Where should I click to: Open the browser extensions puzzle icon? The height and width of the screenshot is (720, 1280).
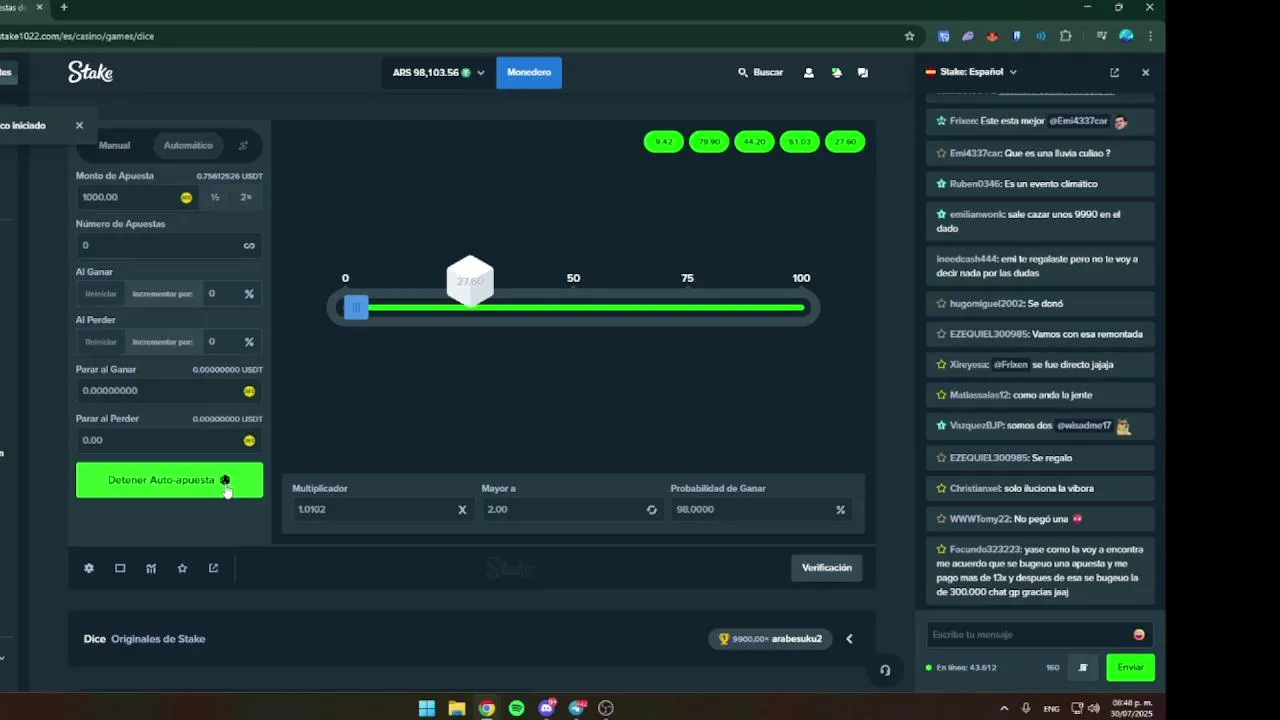(x=1066, y=36)
